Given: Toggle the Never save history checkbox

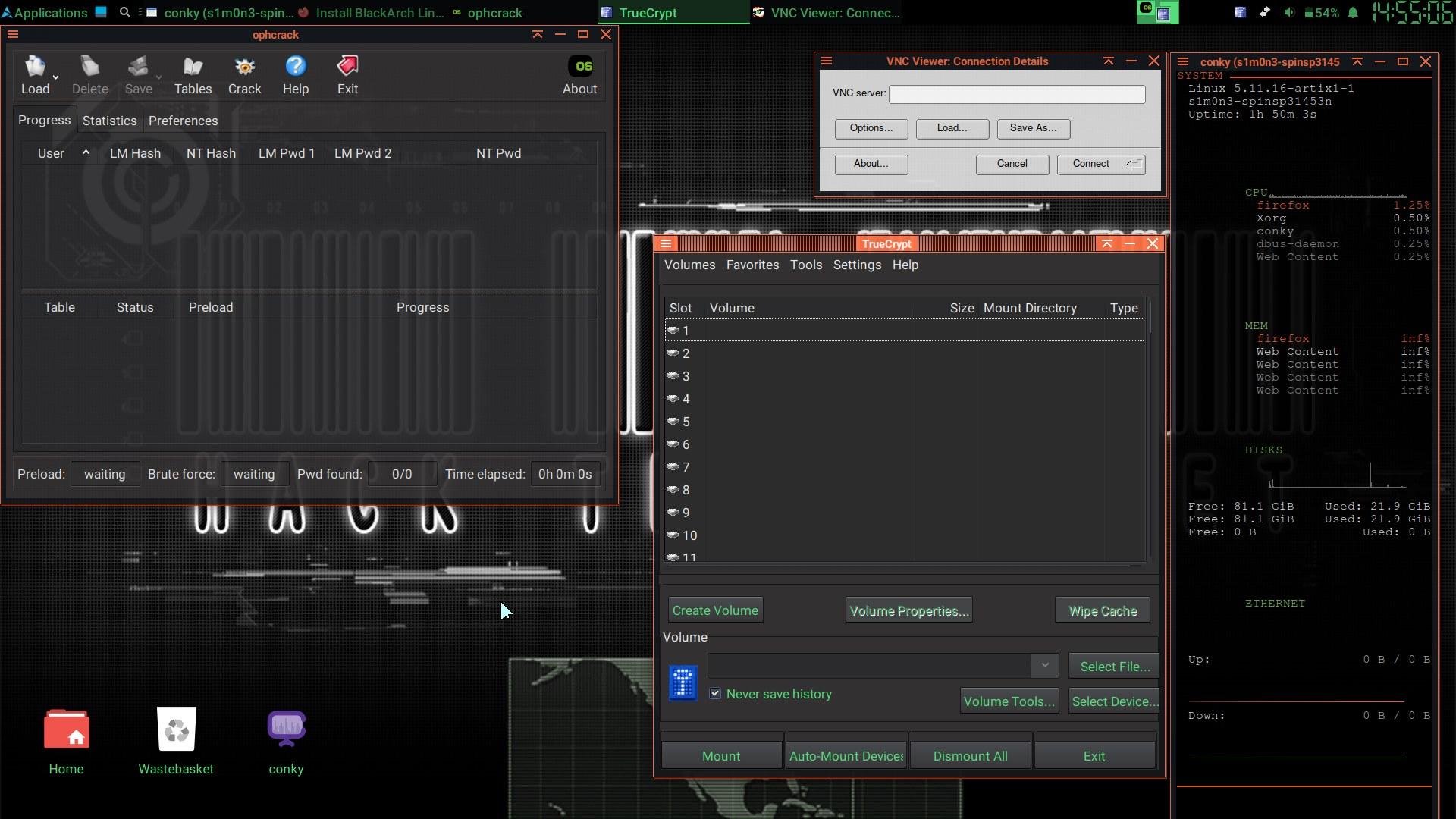Looking at the screenshot, I should pyautogui.click(x=715, y=694).
